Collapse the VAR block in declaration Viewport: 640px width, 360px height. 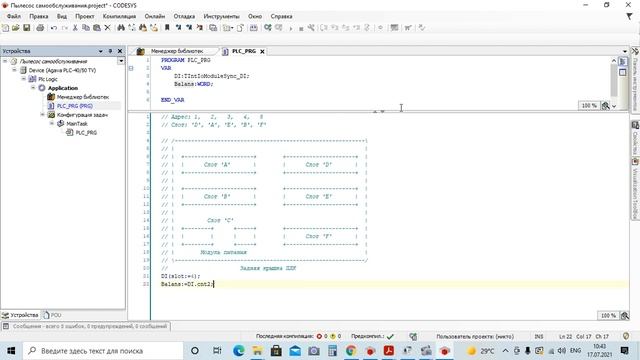(131, 68)
